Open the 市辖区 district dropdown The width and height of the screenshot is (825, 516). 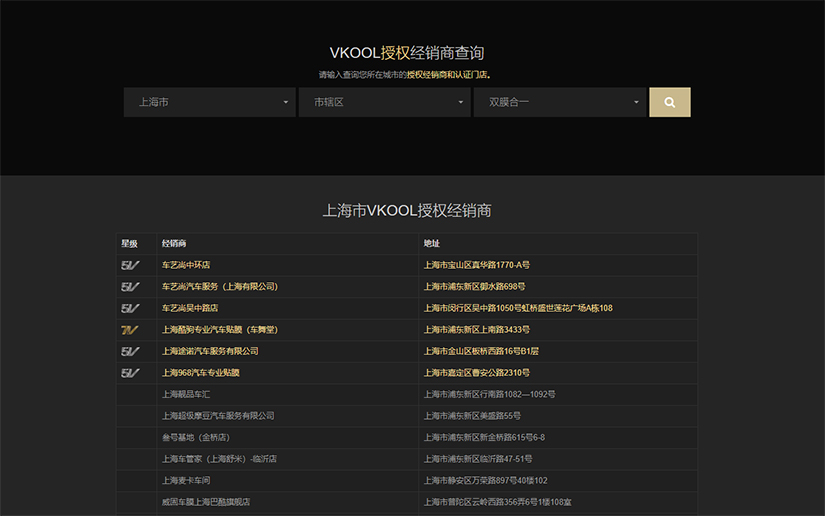(x=385, y=102)
